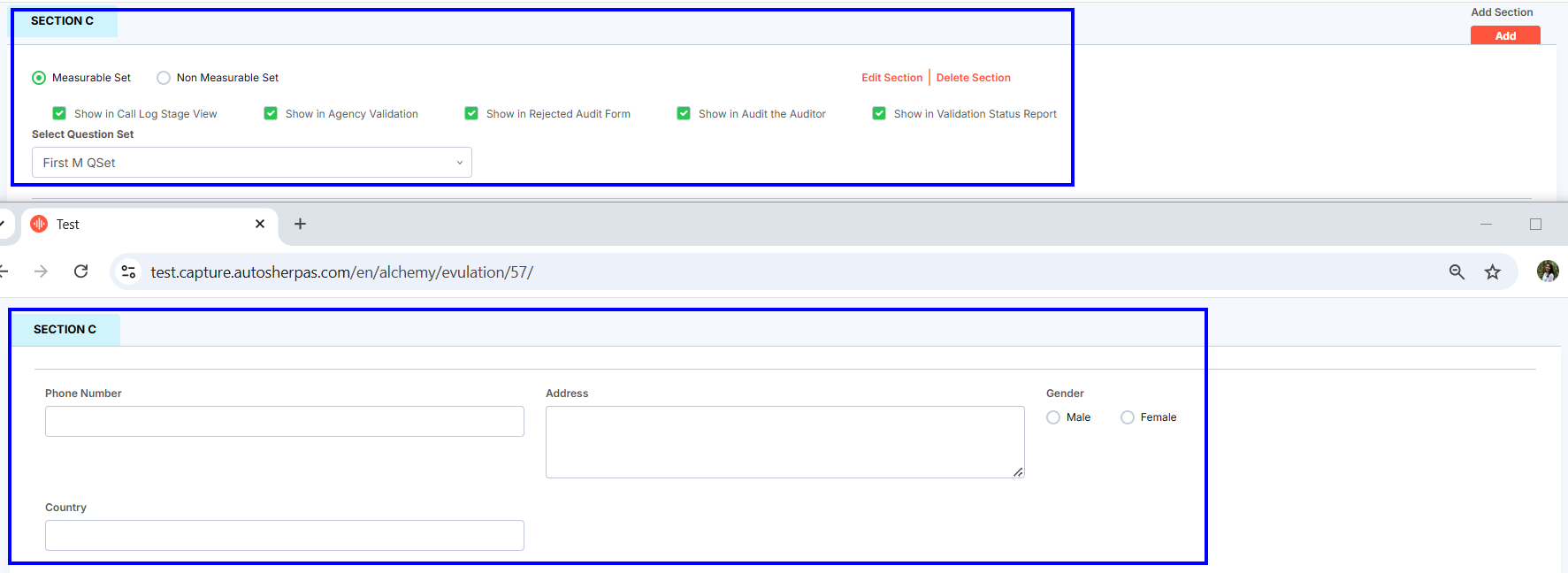Choose the Female gender option

pos(1128,417)
